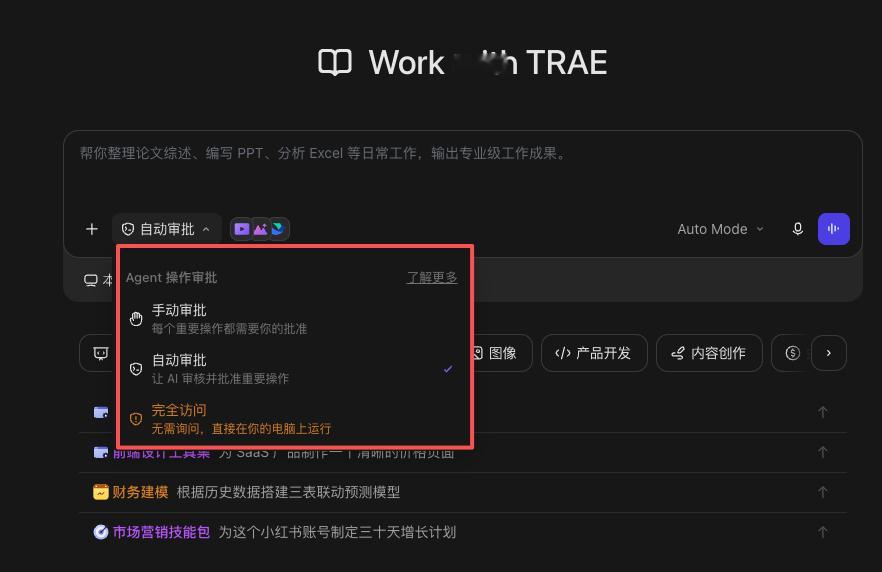Click the robot face category chip

click(99, 353)
